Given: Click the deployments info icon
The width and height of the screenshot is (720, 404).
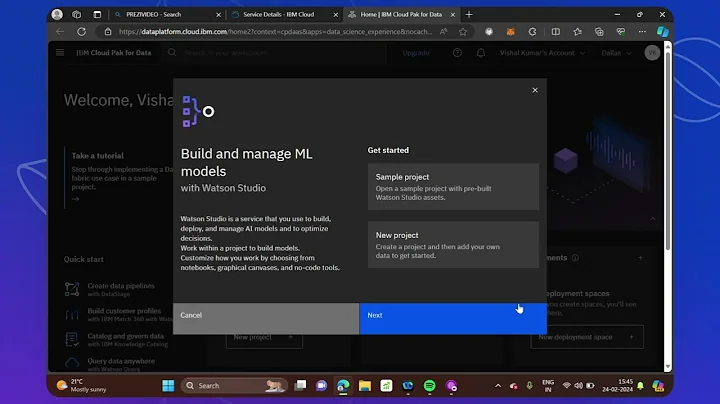Looking at the screenshot, I should (575, 258).
